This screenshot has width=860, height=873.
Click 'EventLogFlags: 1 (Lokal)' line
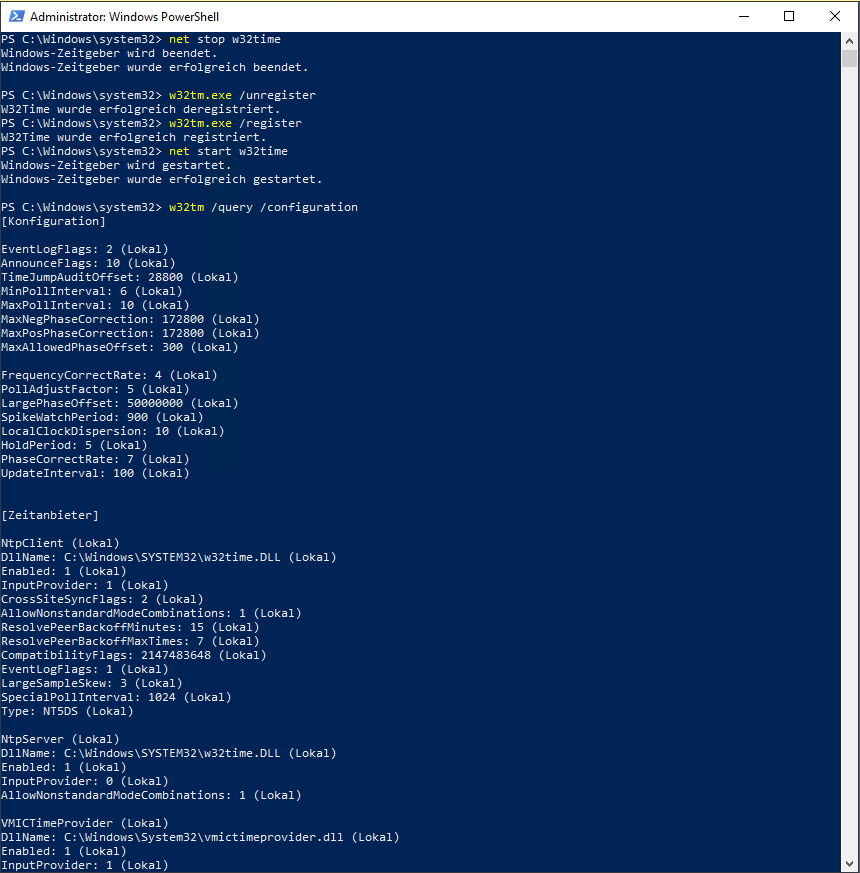(85, 669)
